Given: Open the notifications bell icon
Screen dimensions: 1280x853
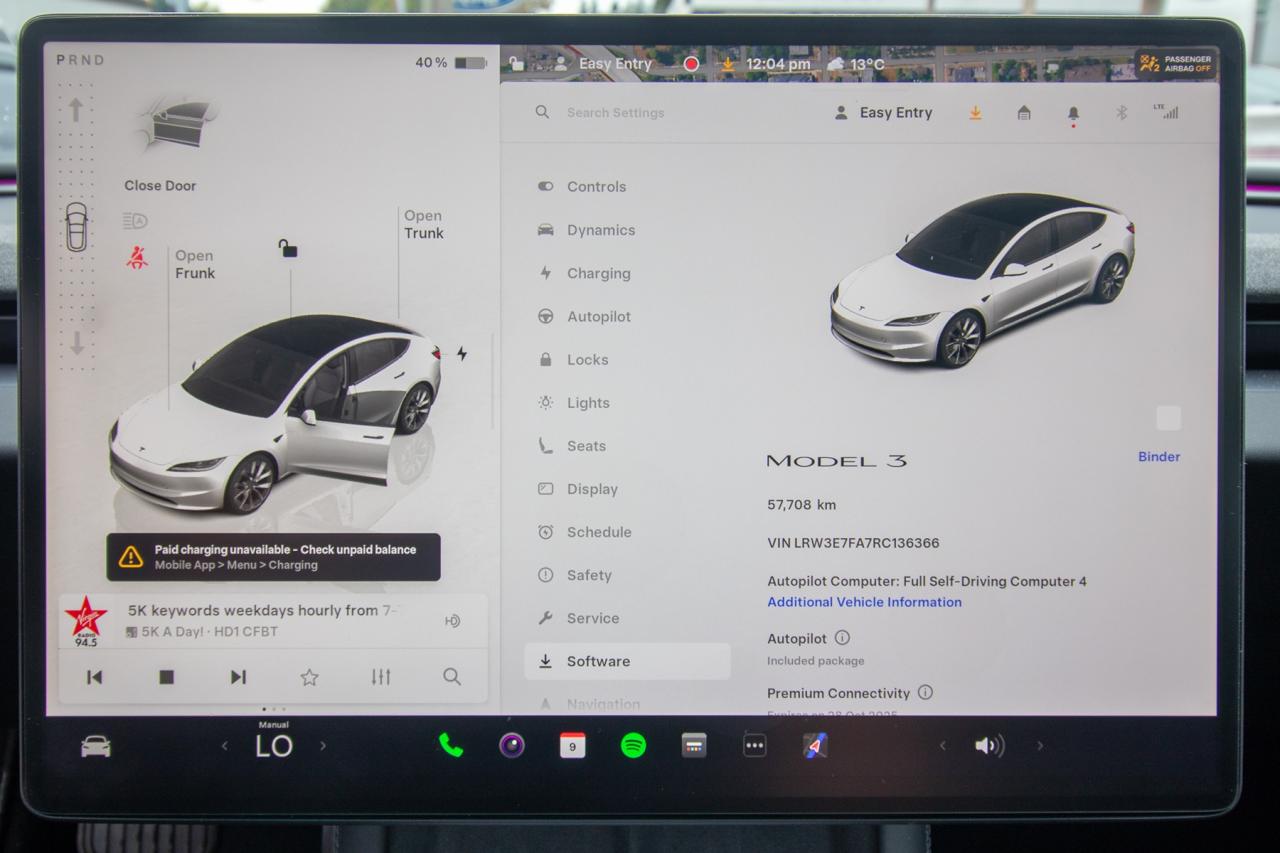Looking at the screenshot, I should 1072,112.
